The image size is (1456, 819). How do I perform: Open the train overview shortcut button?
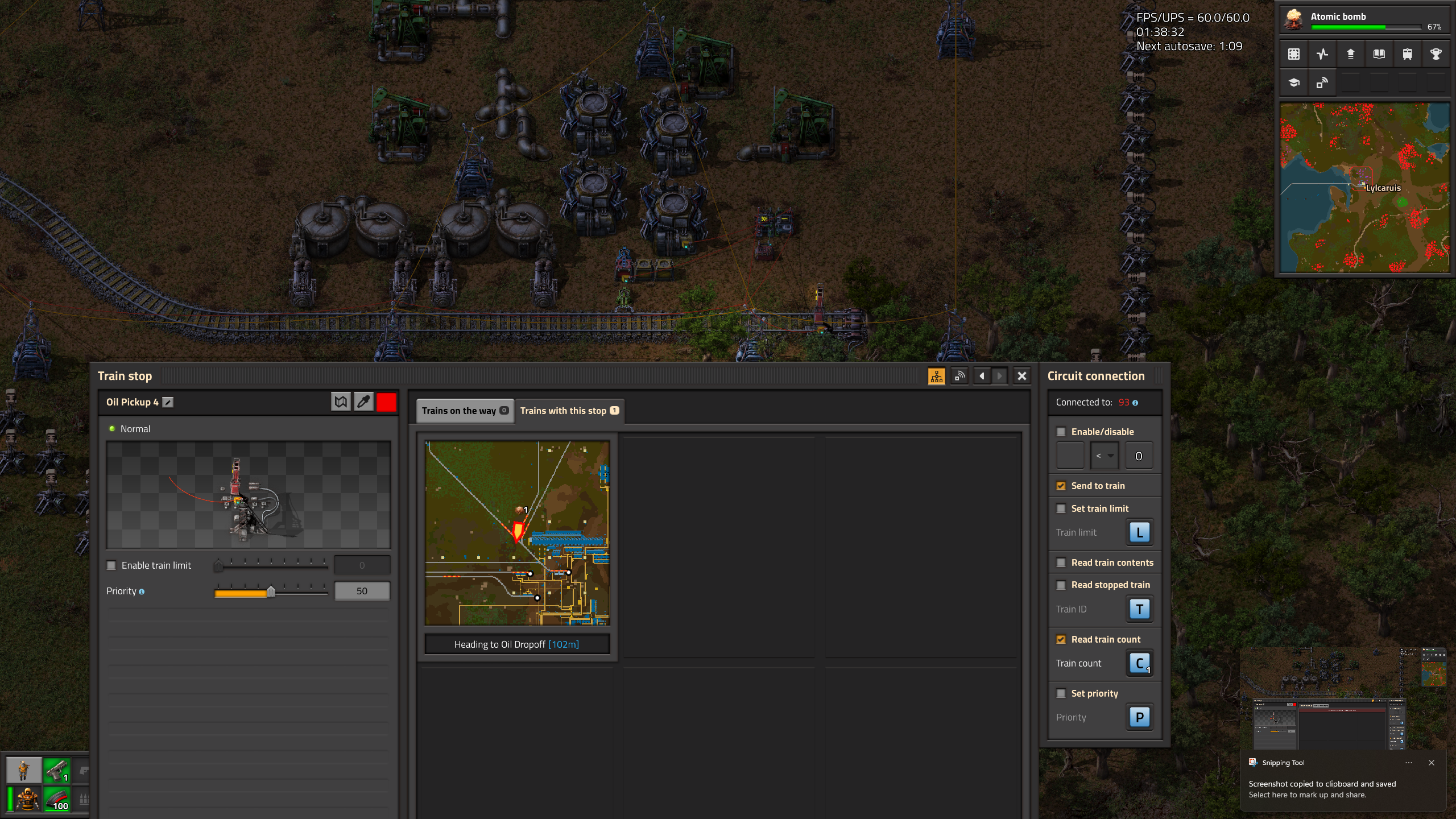(1407, 54)
